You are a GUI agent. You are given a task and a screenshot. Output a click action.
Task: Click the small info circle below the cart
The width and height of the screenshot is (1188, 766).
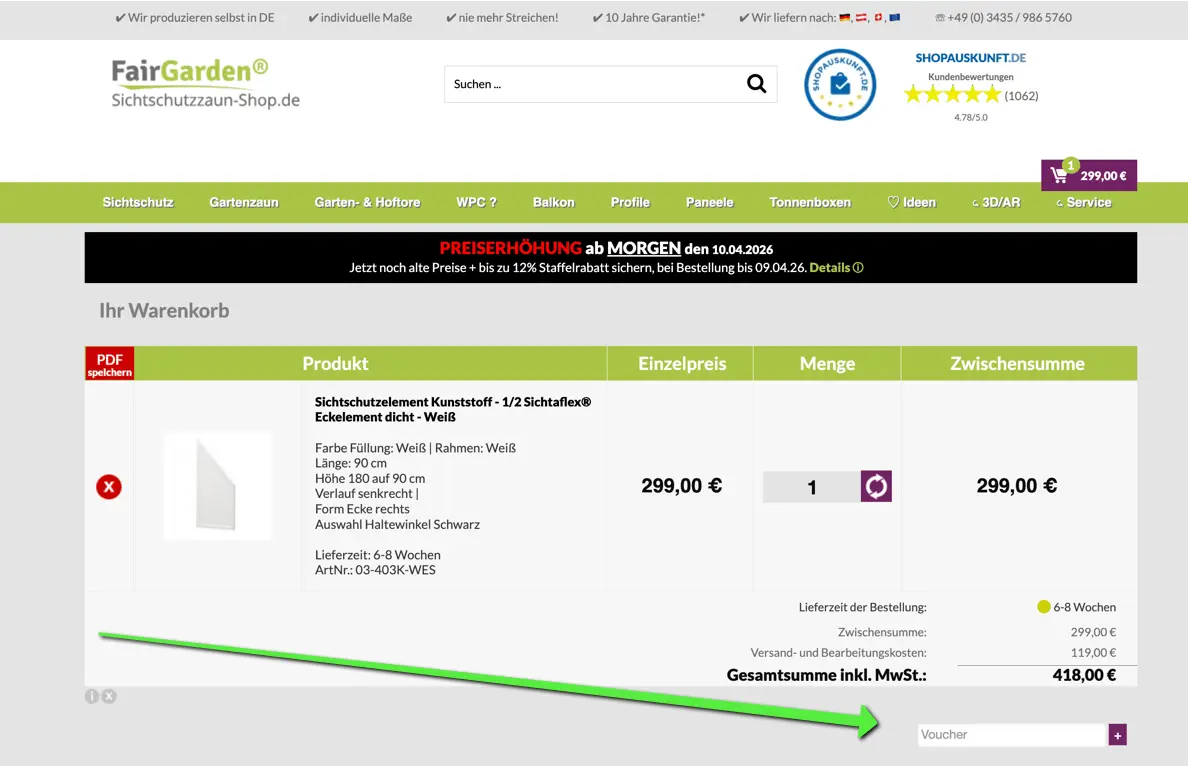coord(92,696)
